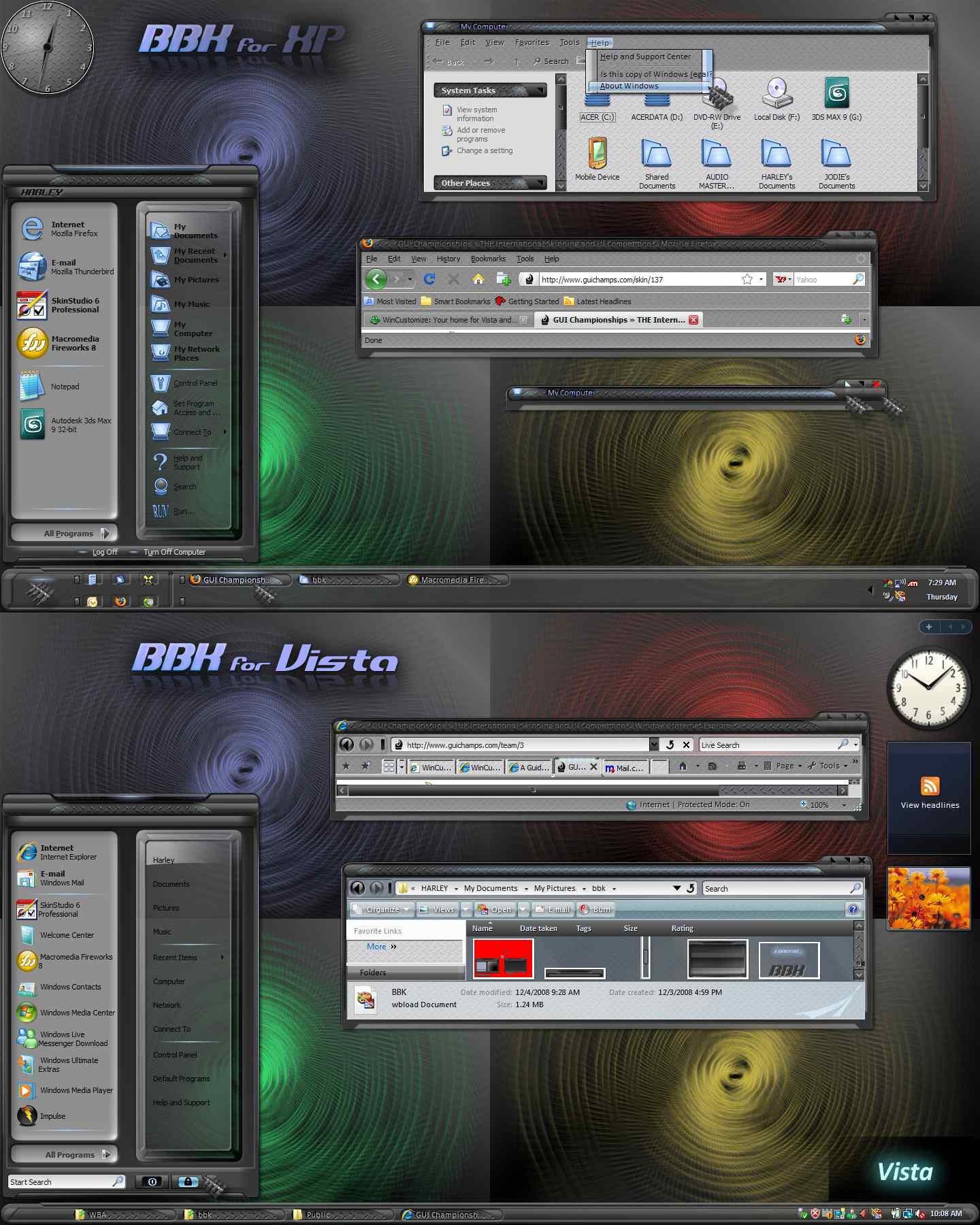Click the Run... icon in XP start menu

pyautogui.click(x=160, y=511)
